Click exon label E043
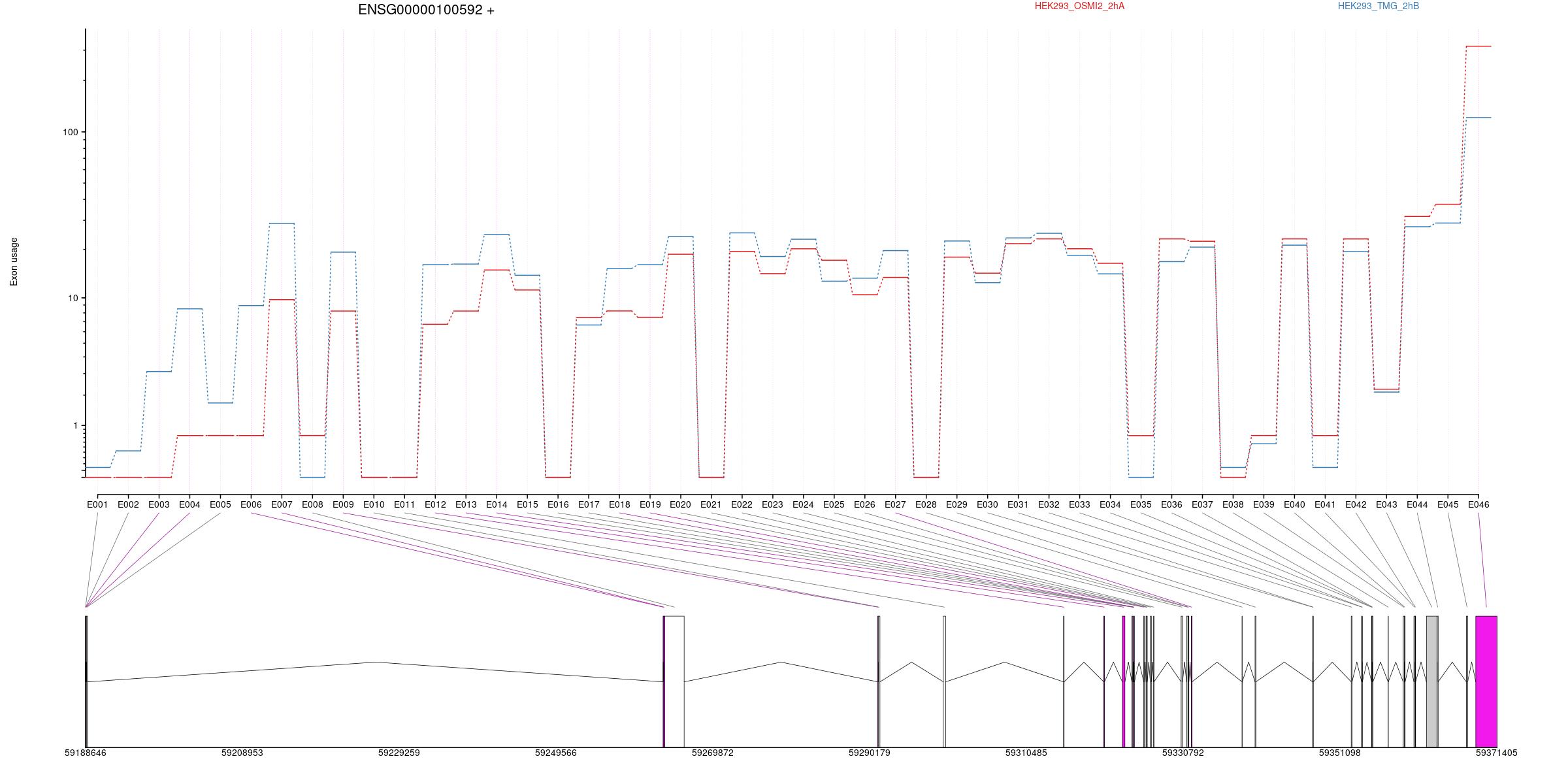 click(1387, 504)
